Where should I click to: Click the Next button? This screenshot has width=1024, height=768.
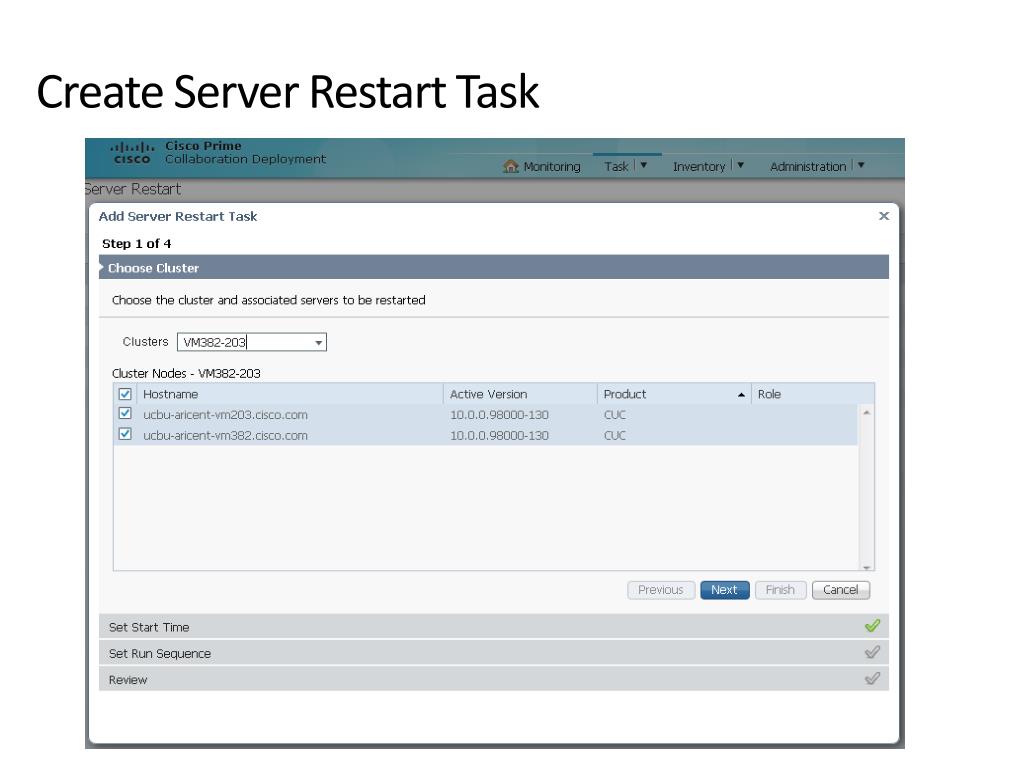(724, 590)
